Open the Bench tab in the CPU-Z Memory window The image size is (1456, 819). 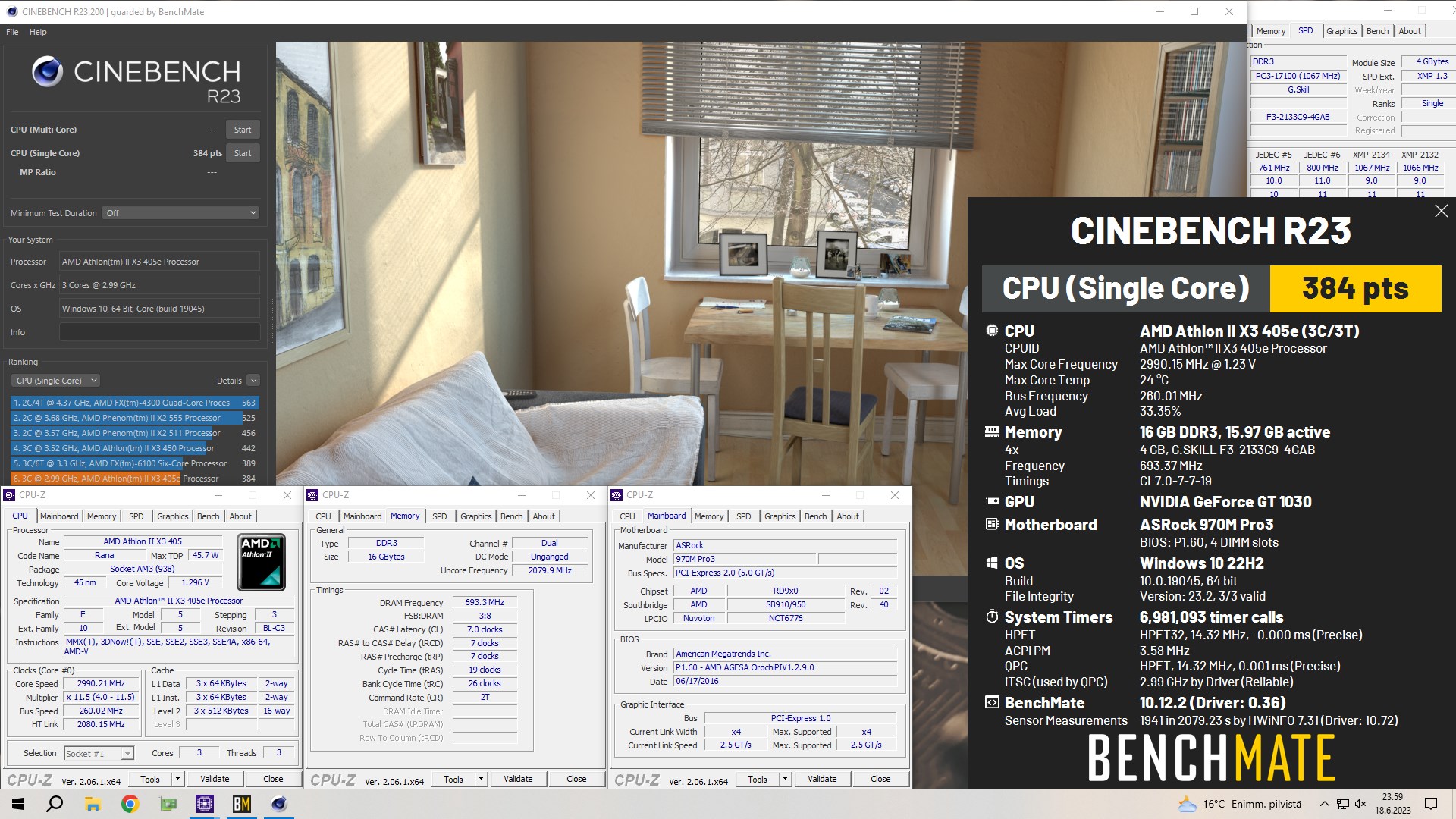(x=512, y=516)
